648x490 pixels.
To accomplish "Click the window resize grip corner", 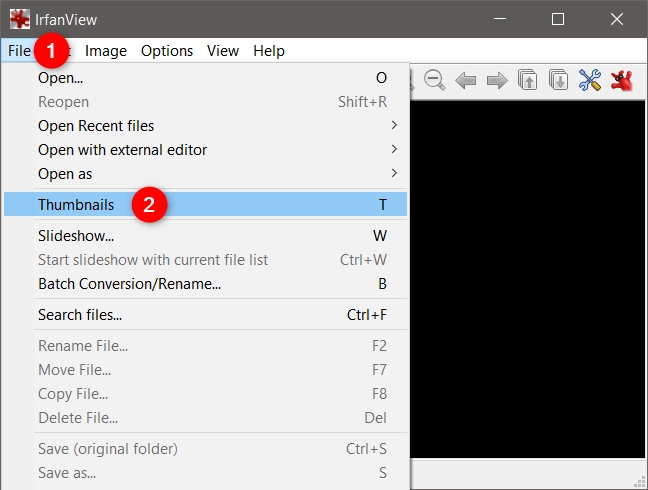I will (x=640, y=482).
